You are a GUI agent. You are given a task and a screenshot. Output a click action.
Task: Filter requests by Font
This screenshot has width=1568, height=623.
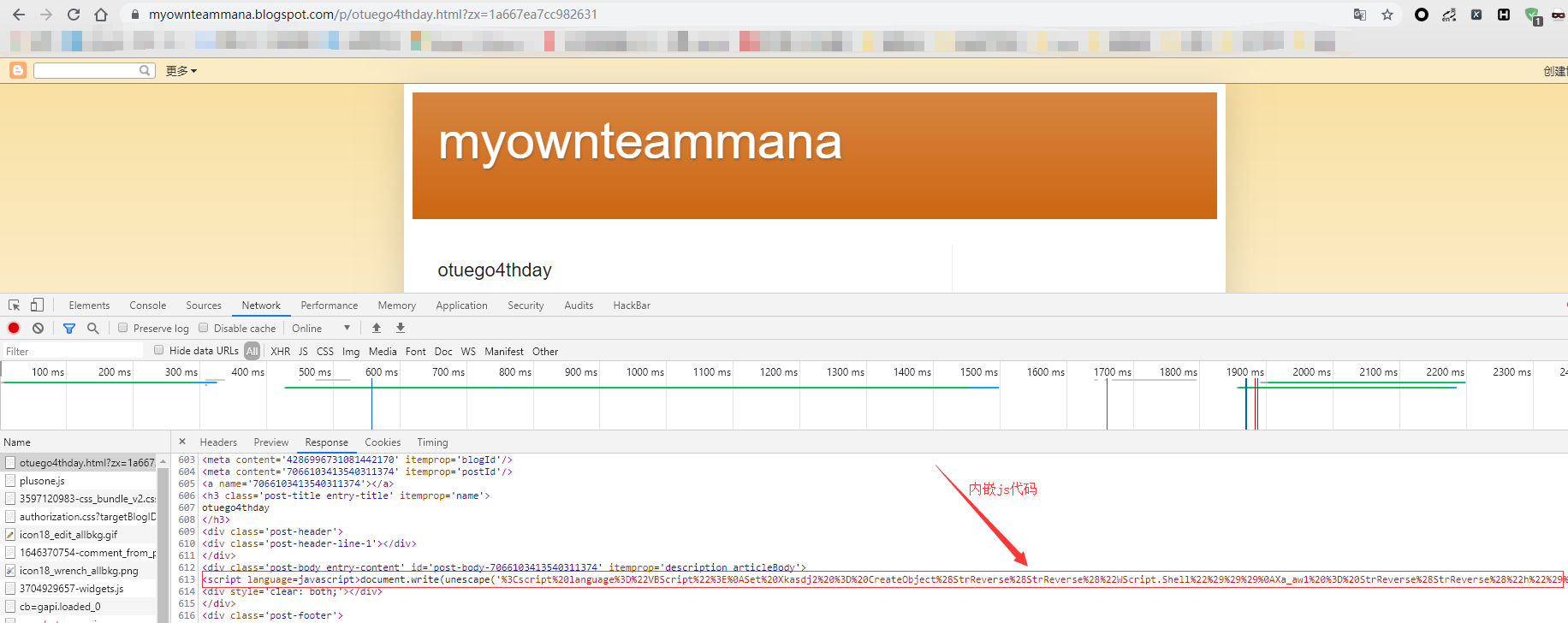(x=416, y=351)
